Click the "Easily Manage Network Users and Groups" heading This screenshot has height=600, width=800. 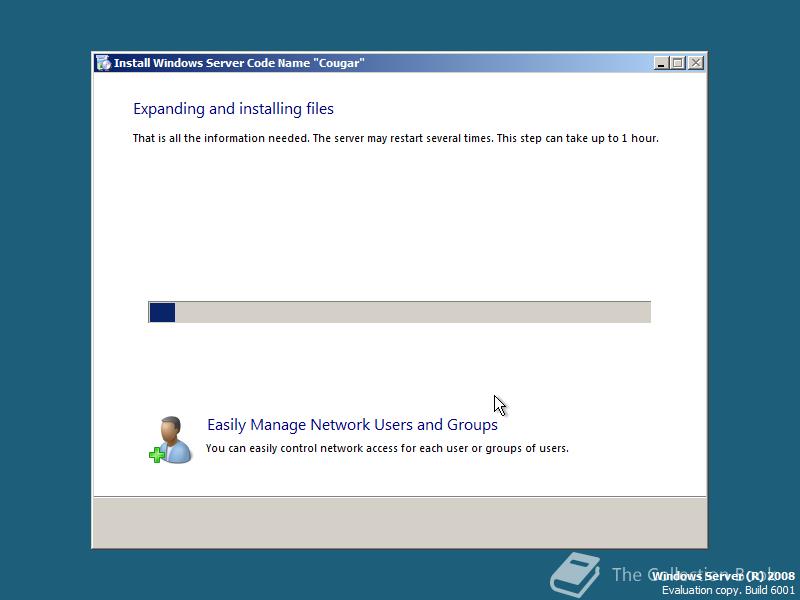352,424
